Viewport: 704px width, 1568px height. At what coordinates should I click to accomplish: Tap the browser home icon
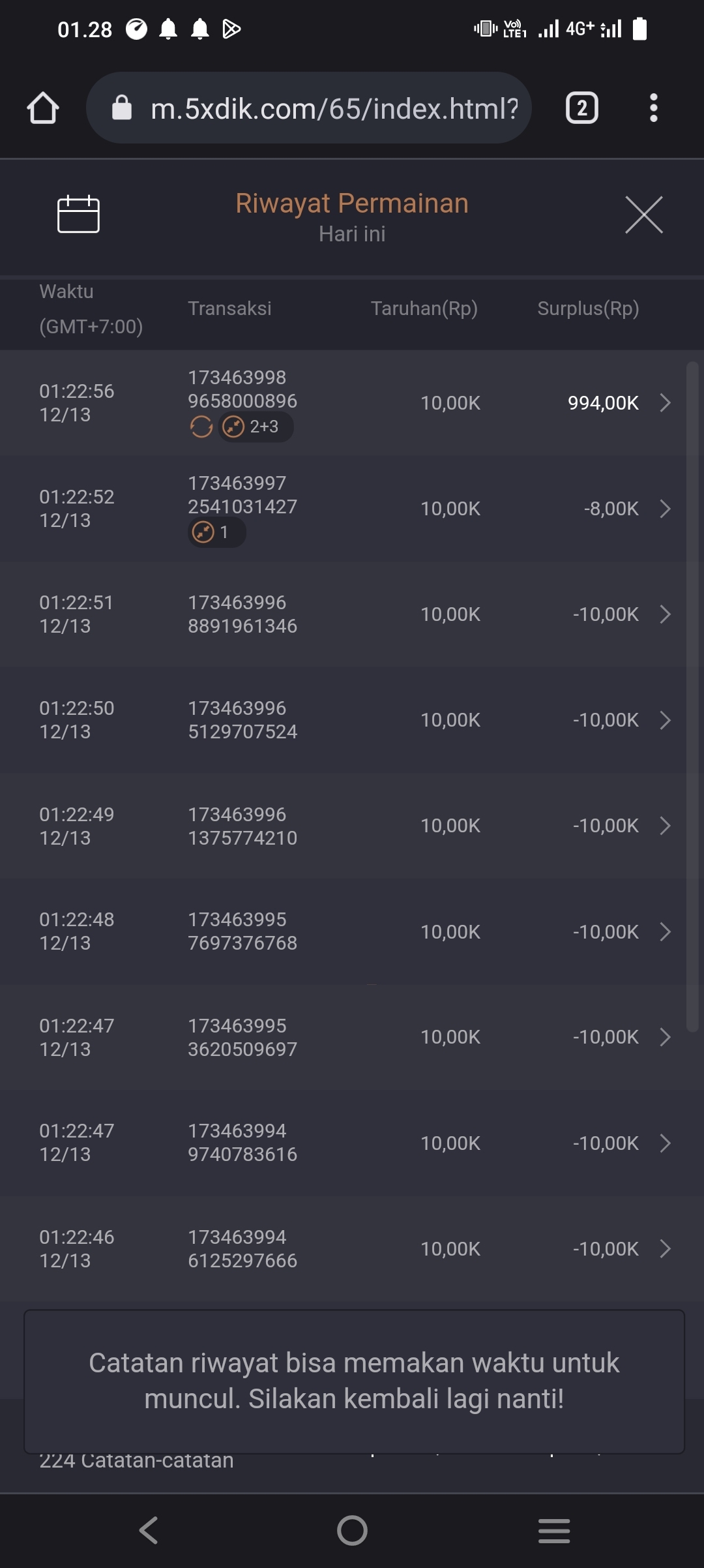coord(43,108)
